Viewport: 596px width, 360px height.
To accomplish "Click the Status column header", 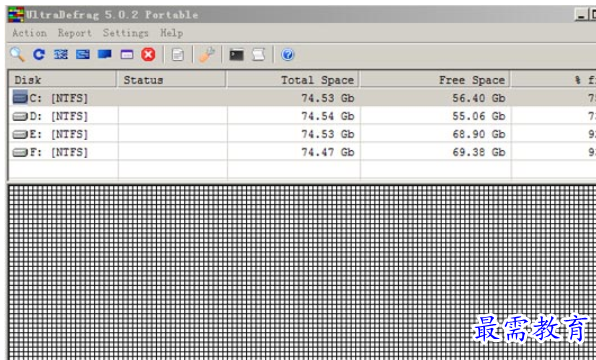I will [172, 80].
